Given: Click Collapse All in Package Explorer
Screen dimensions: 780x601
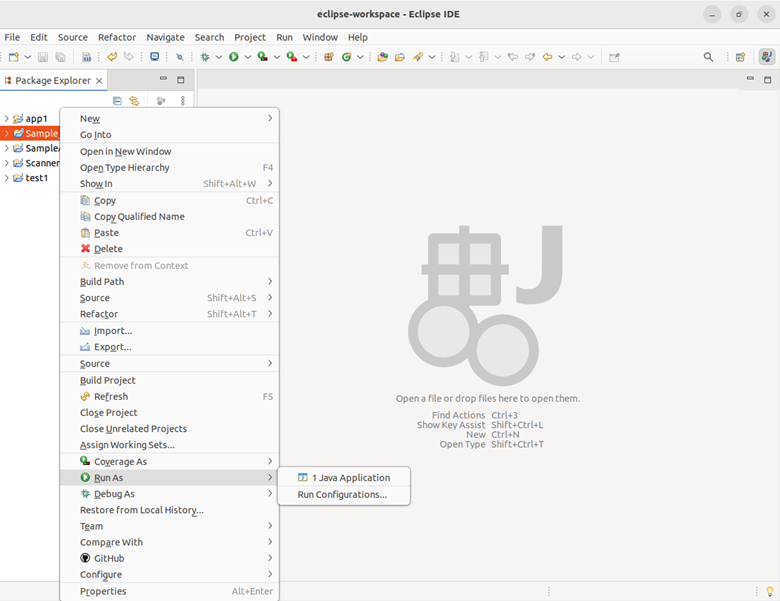Looking at the screenshot, I should pos(117,101).
